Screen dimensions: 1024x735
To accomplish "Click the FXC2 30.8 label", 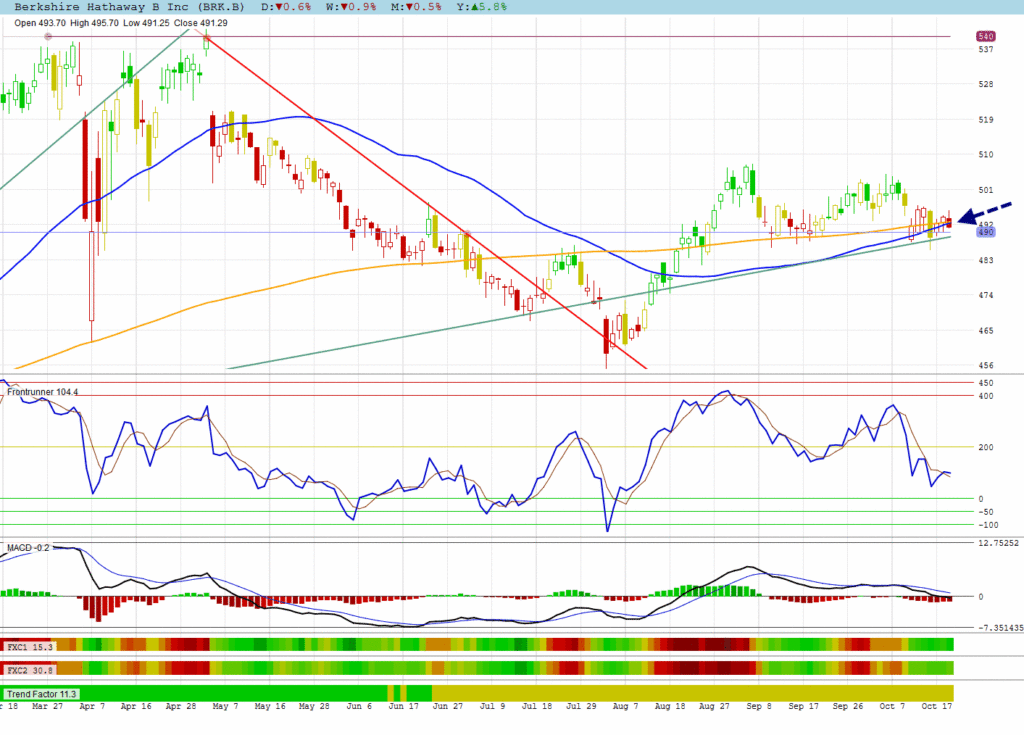I will click(28, 668).
